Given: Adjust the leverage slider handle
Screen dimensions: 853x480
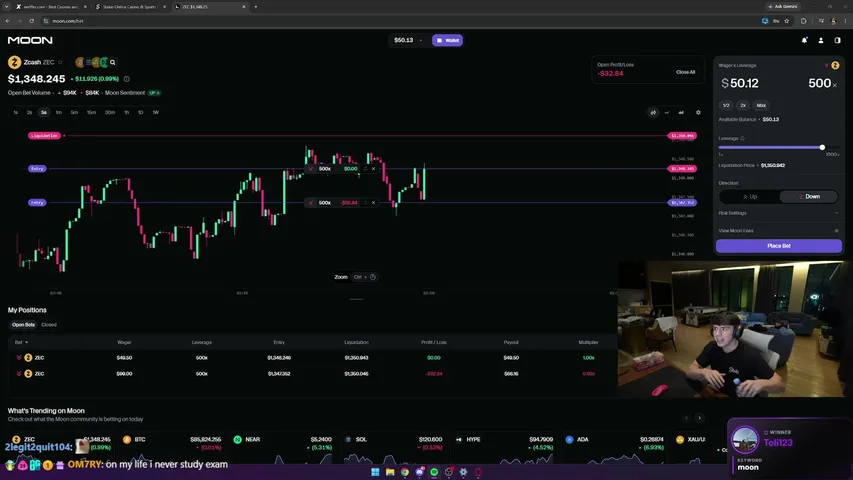Looking at the screenshot, I should tap(822, 147).
